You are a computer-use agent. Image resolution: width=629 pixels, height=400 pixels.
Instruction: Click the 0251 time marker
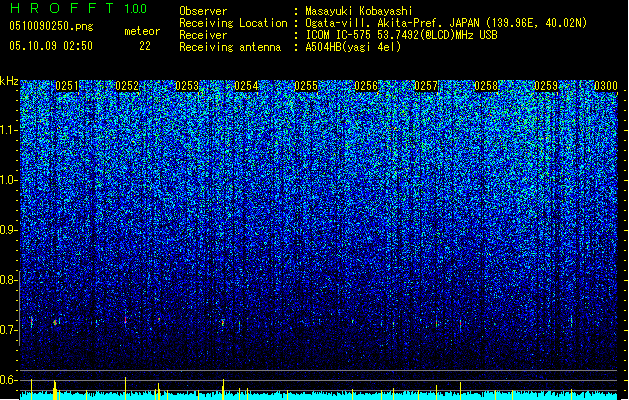(67, 86)
